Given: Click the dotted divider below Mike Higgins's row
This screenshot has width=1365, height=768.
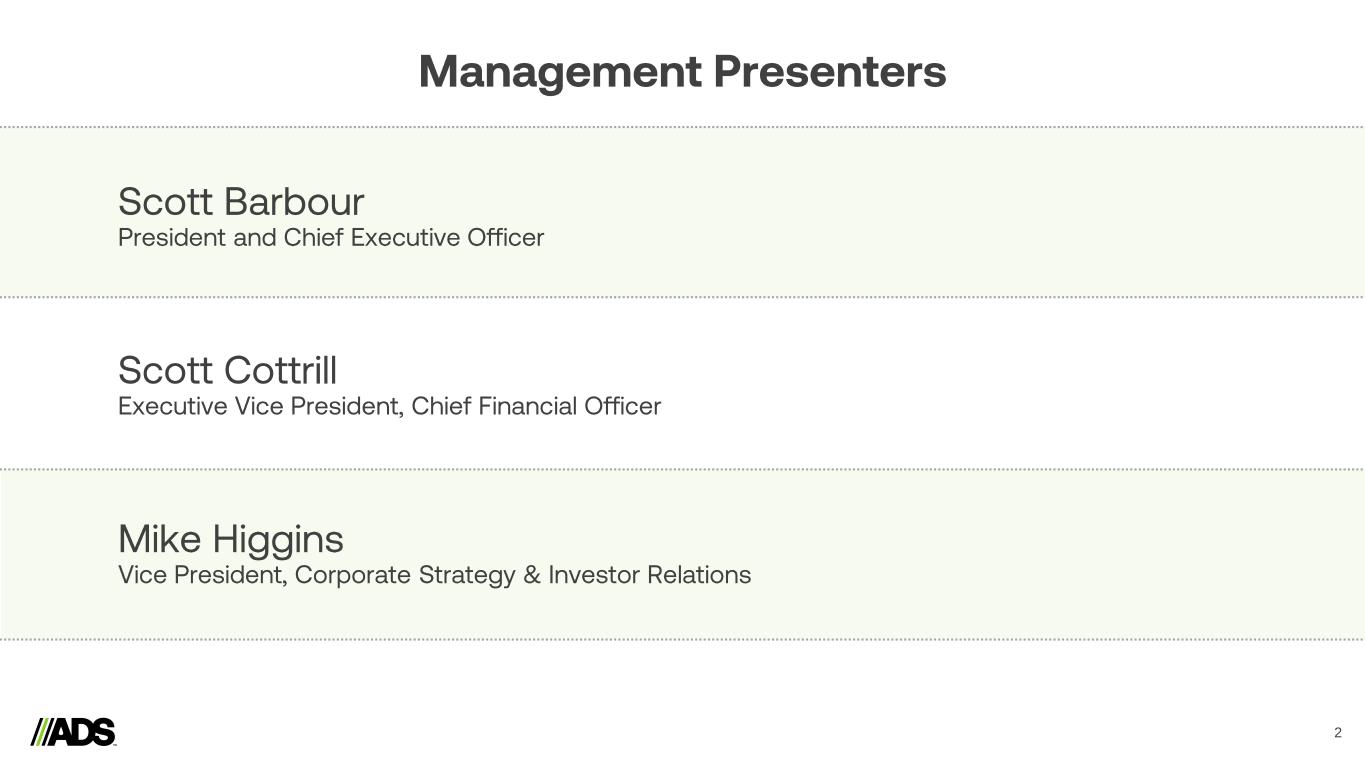Looking at the screenshot, I should (x=682, y=638).
